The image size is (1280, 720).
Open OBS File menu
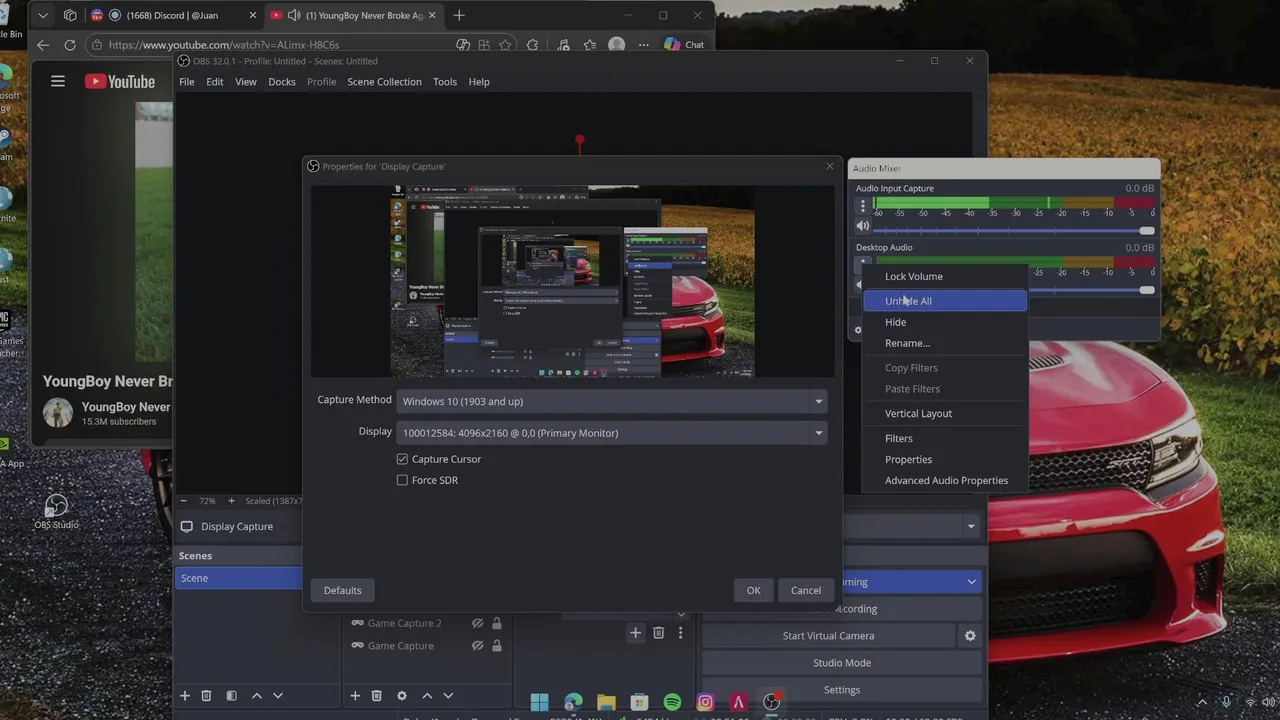pos(187,82)
